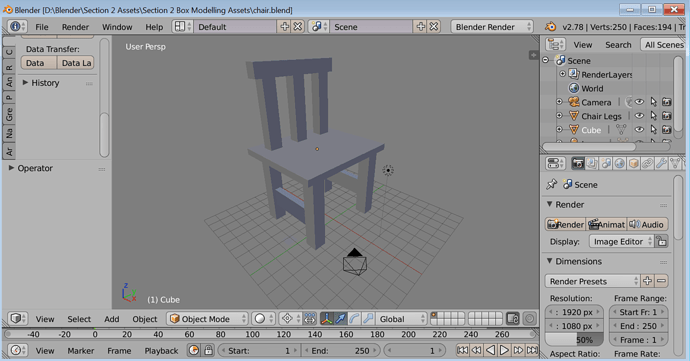Image resolution: width=690 pixels, height=361 pixels.
Task: Hide the Chair Legs object in viewport
Action: pyautogui.click(x=639, y=116)
